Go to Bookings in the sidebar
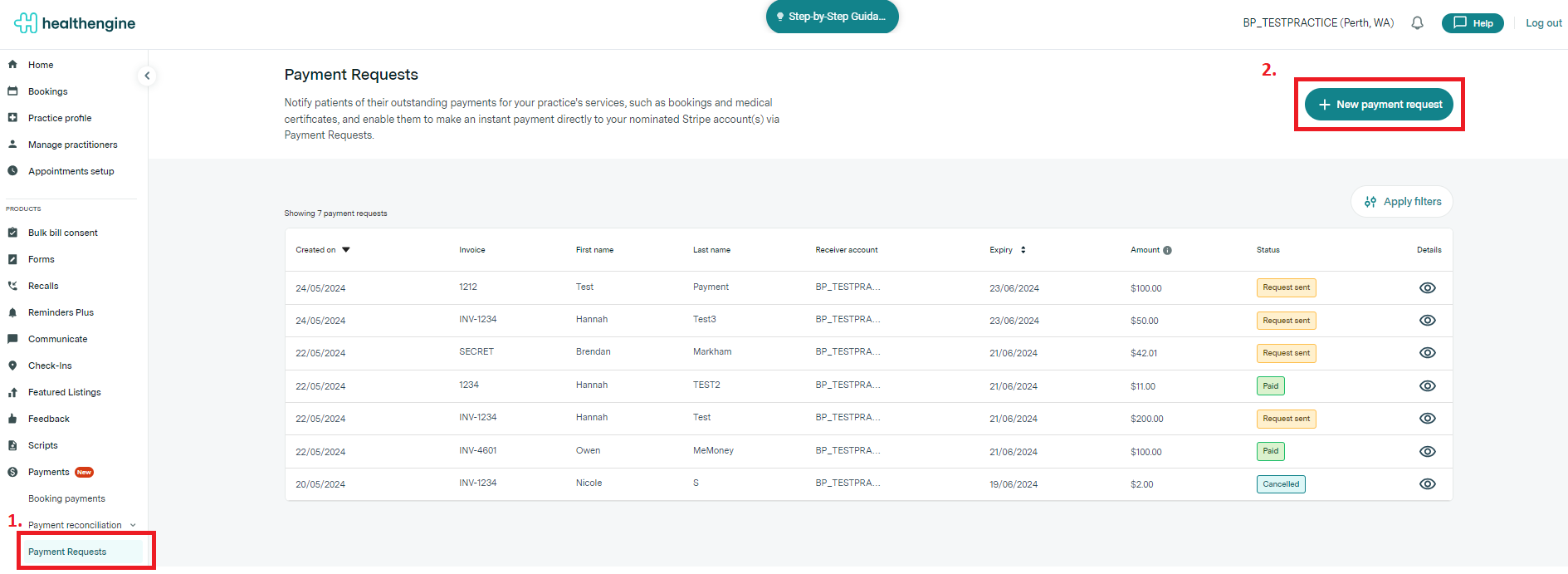The width and height of the screenshot is (1568, 574). pos(47,91)
